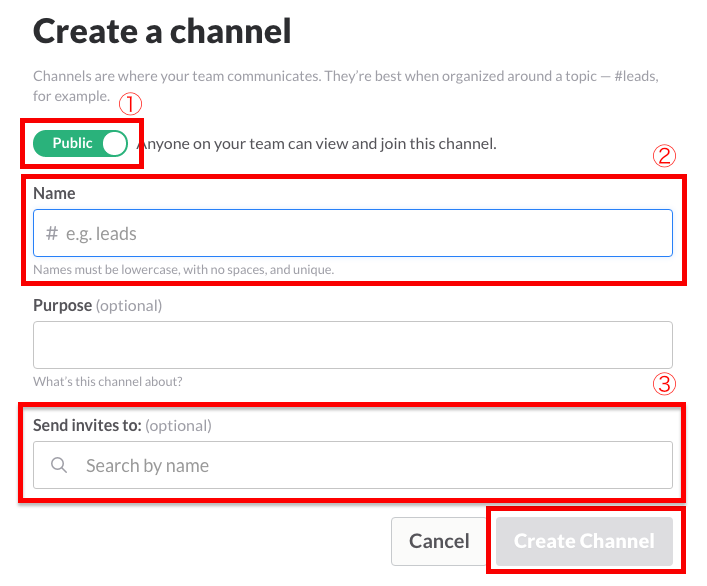707x586 pixels.
Task: Click the circled number 1 annotation
Action: click(129, 105)
